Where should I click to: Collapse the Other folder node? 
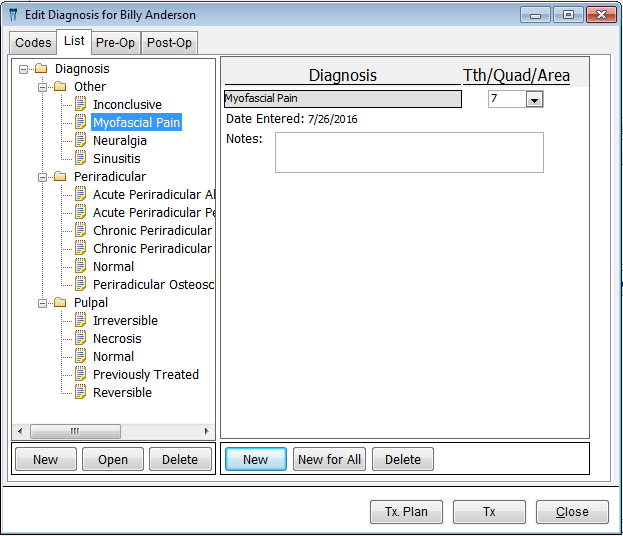(43, 87)
